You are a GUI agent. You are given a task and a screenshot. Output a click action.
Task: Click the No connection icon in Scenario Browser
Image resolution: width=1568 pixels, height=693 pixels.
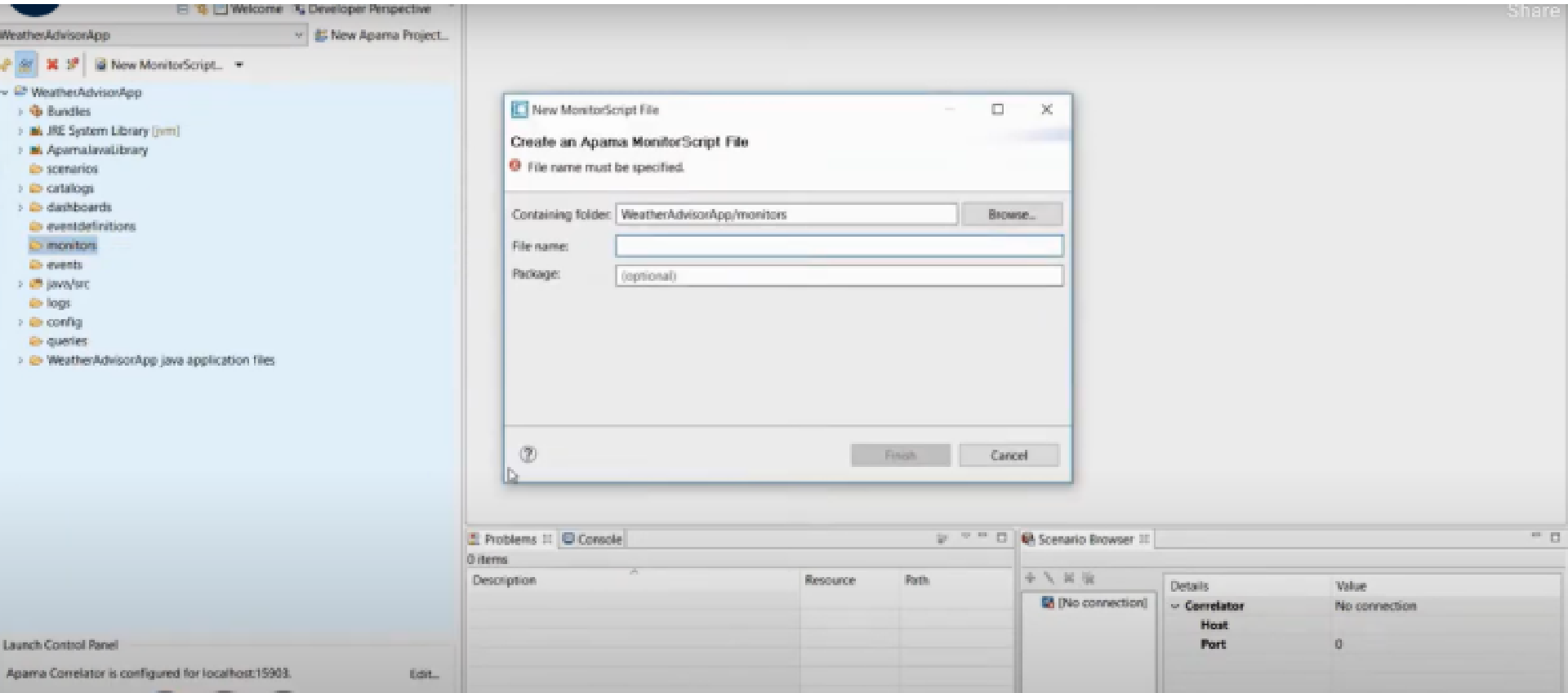point(1048,602)
